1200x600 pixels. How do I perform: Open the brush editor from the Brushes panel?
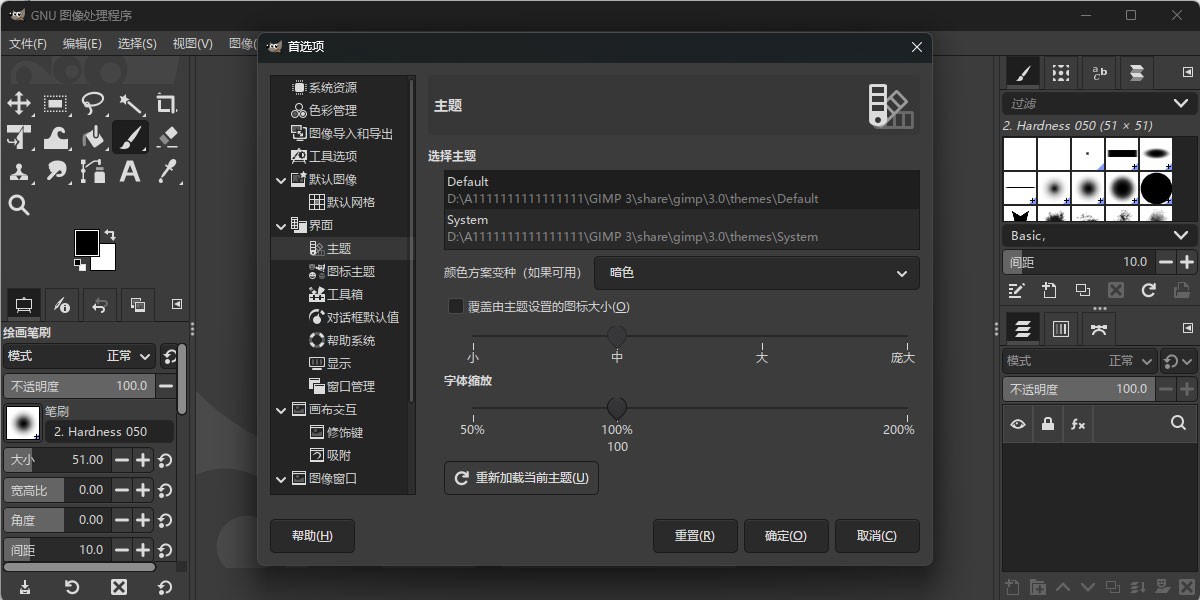[1016, 290]
